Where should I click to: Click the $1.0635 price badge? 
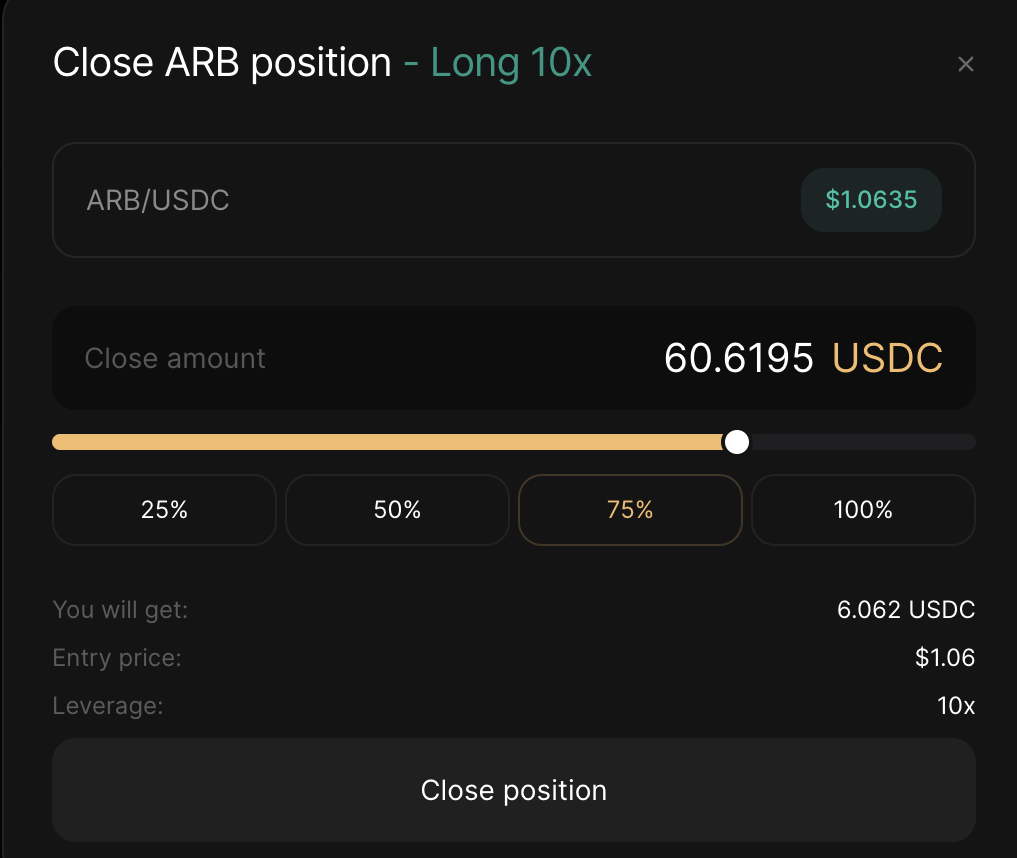click(871, 200)
